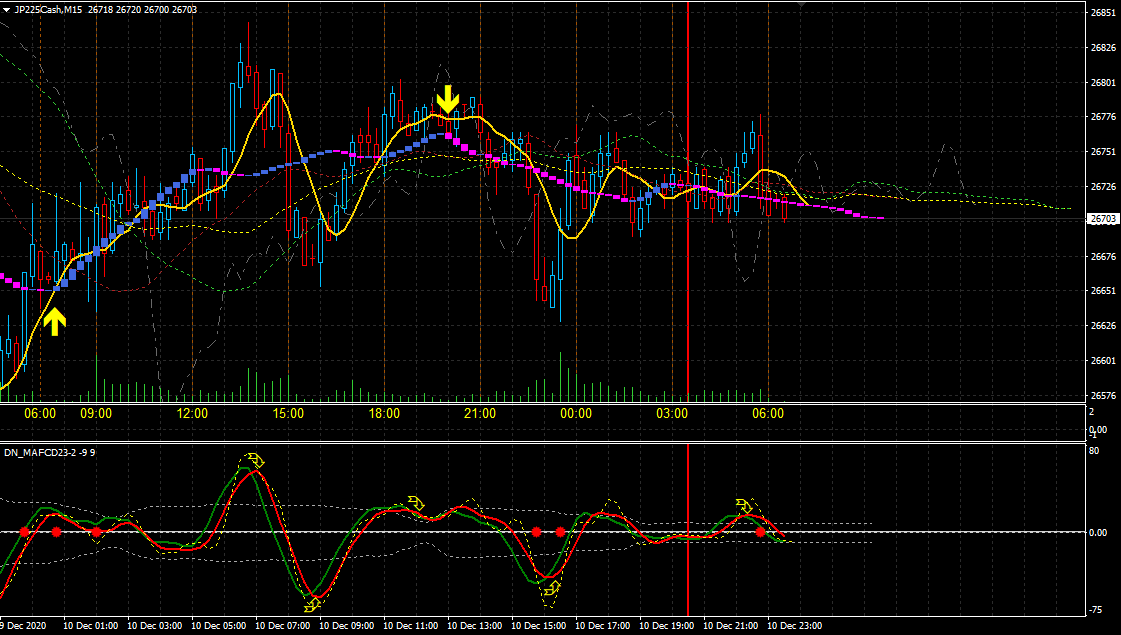Click price scale value 26676

coord(1103,256)
